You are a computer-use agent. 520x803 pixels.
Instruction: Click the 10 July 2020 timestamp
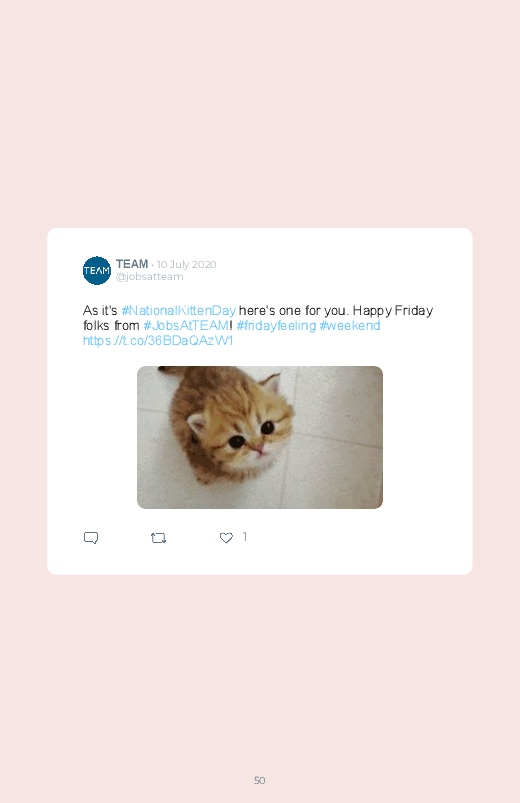(x=186, y=264)
